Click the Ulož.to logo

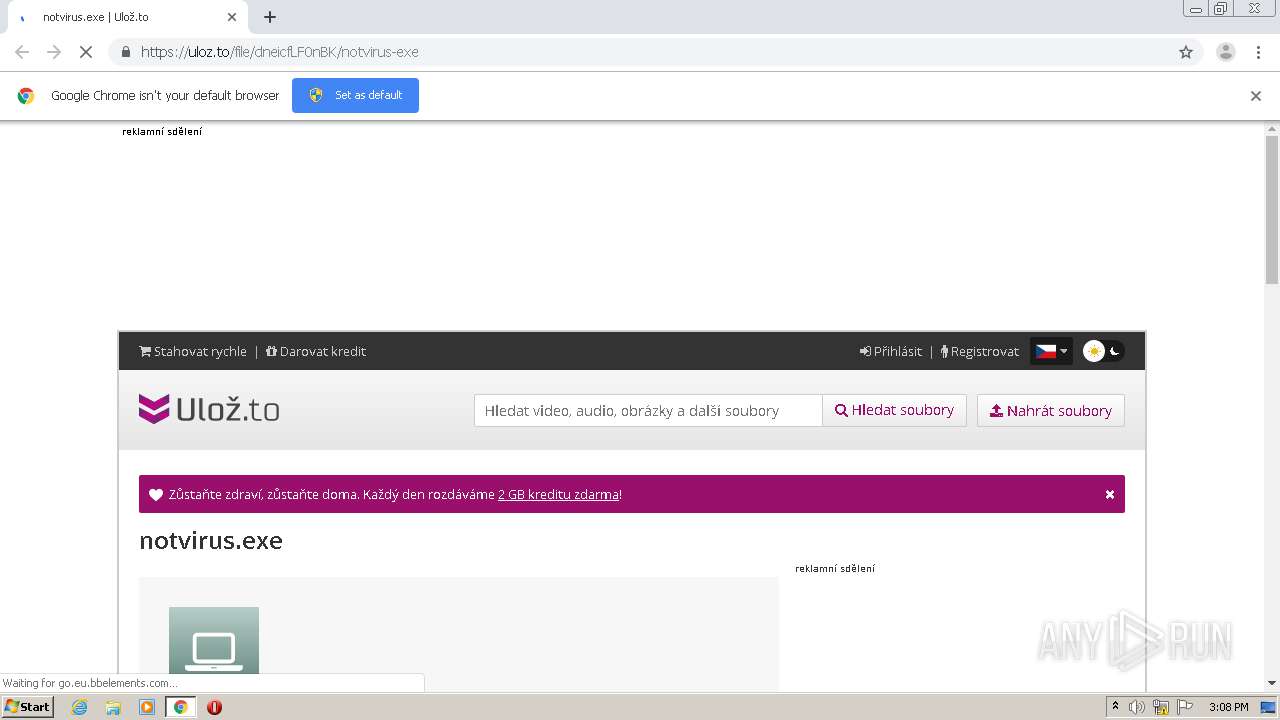[x=209, y=409]
